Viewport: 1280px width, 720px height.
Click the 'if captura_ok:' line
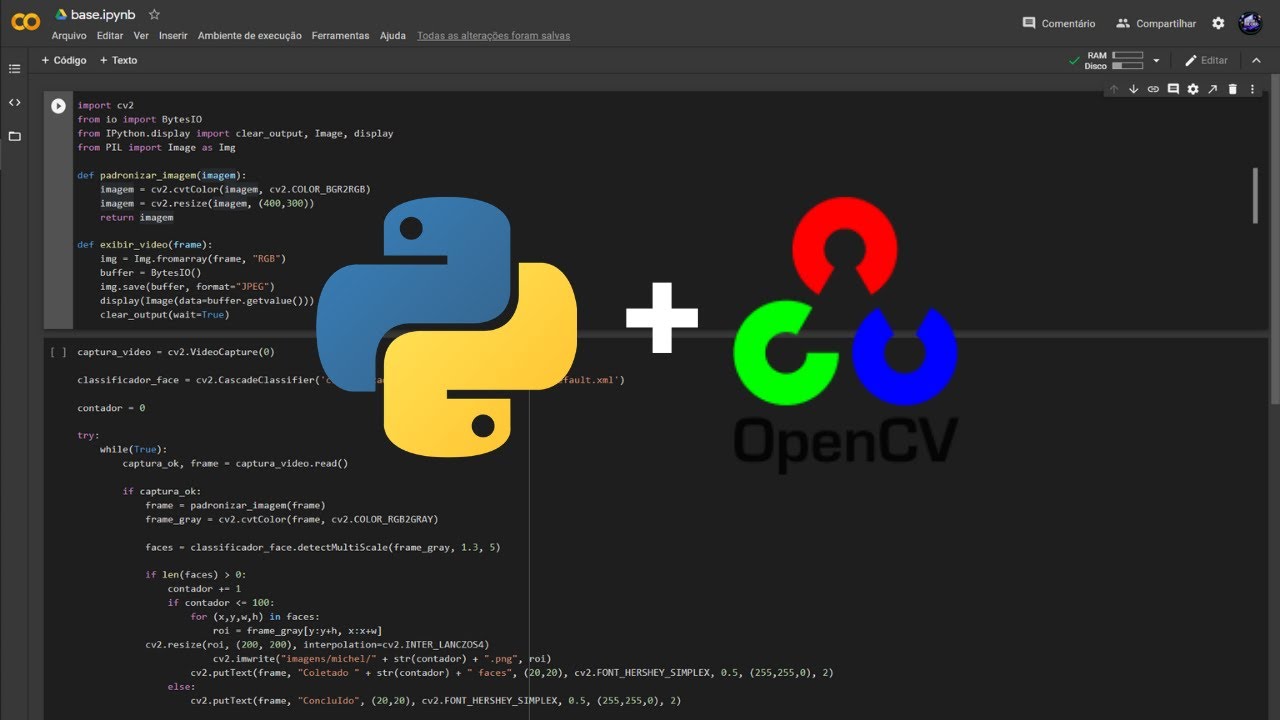pyautogui.click(x=162, y=491)
